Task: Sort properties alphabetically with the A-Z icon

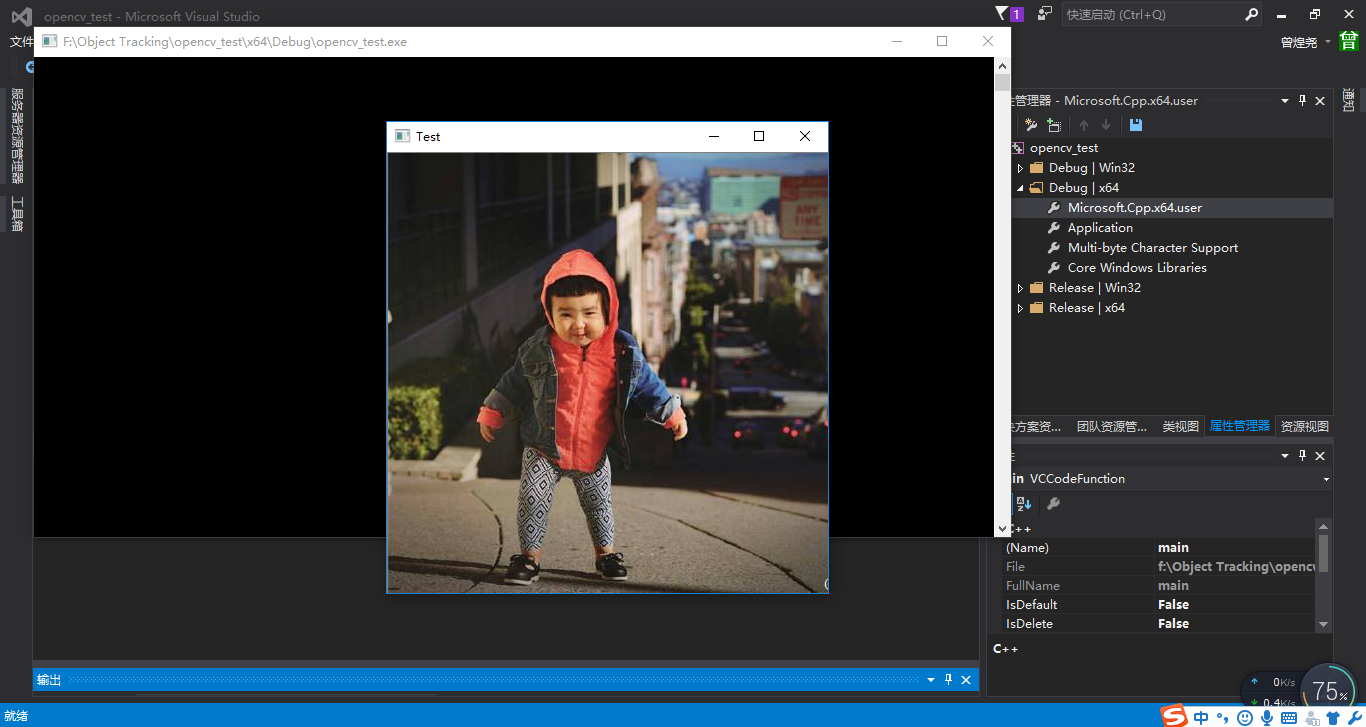Action: (1024, 504)
